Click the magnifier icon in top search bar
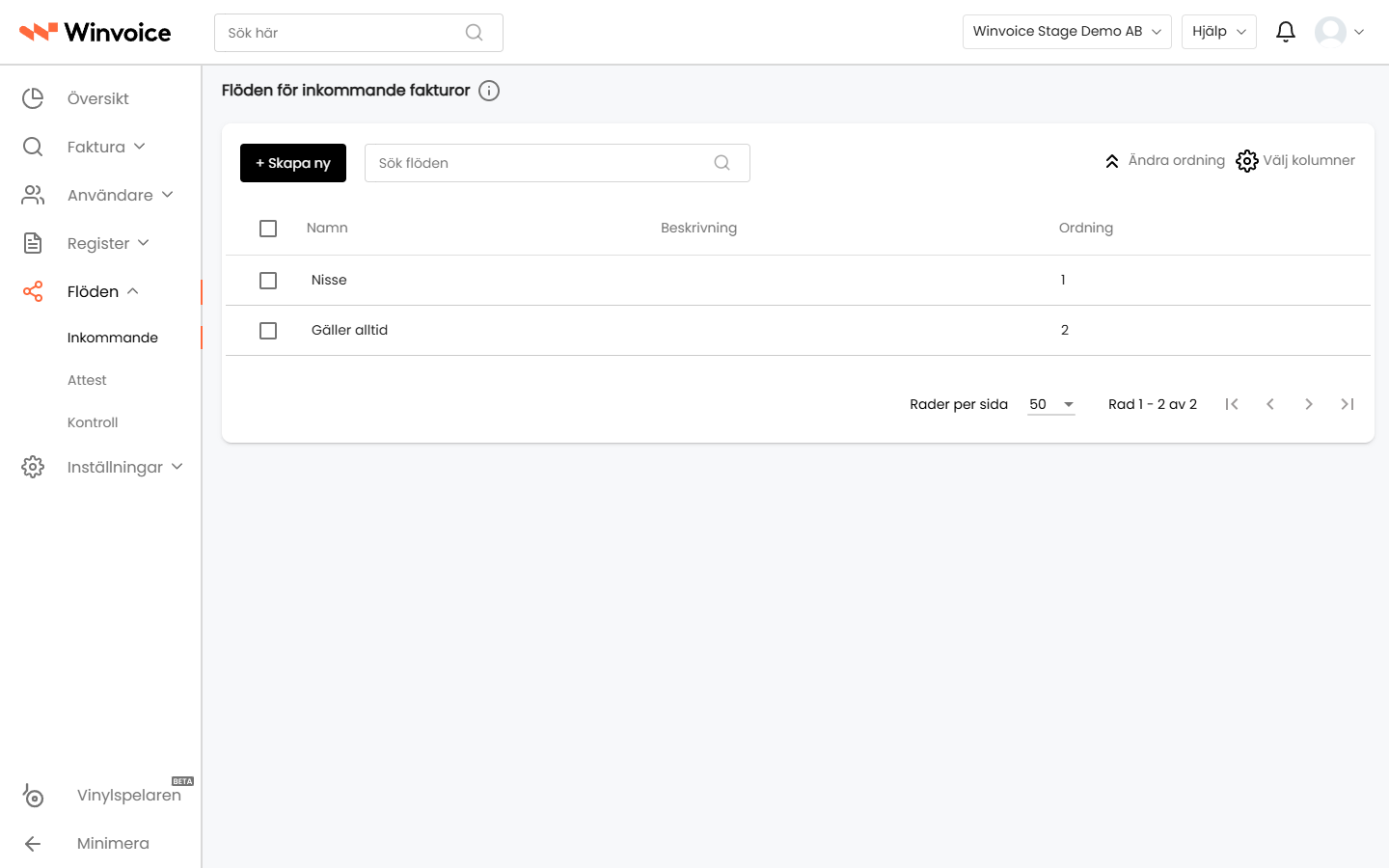The width and height of the screenshot is (1389, 868). [474, 33]
